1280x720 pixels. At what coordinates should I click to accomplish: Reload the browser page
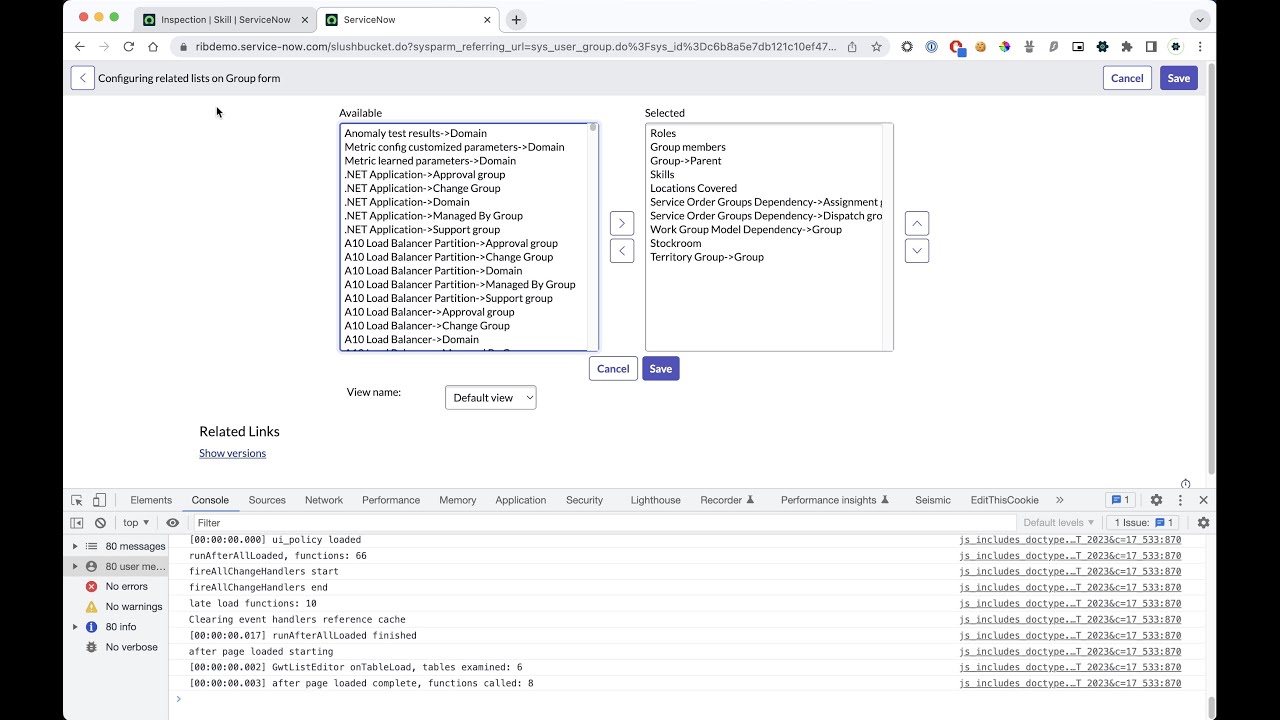pos(129,46)
